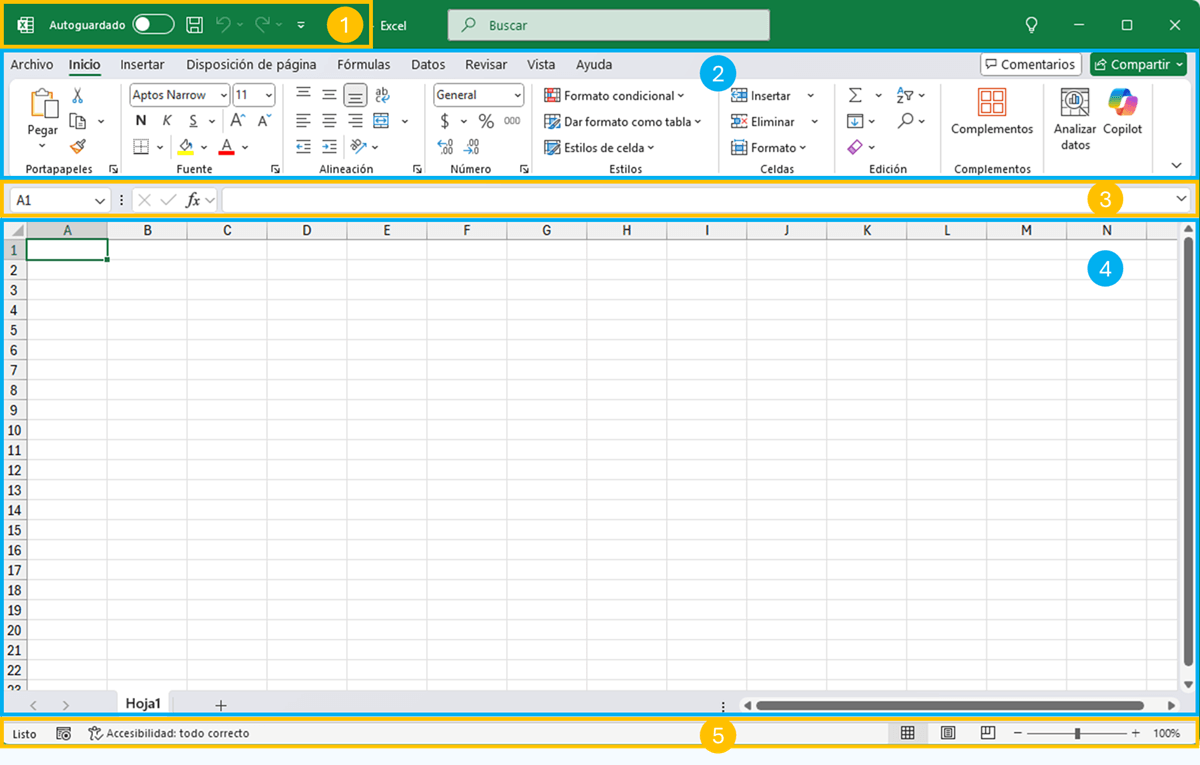Open the Fórmulas ribbon tab
Viewport: 1200px width, 765px height.
point(363,65)
